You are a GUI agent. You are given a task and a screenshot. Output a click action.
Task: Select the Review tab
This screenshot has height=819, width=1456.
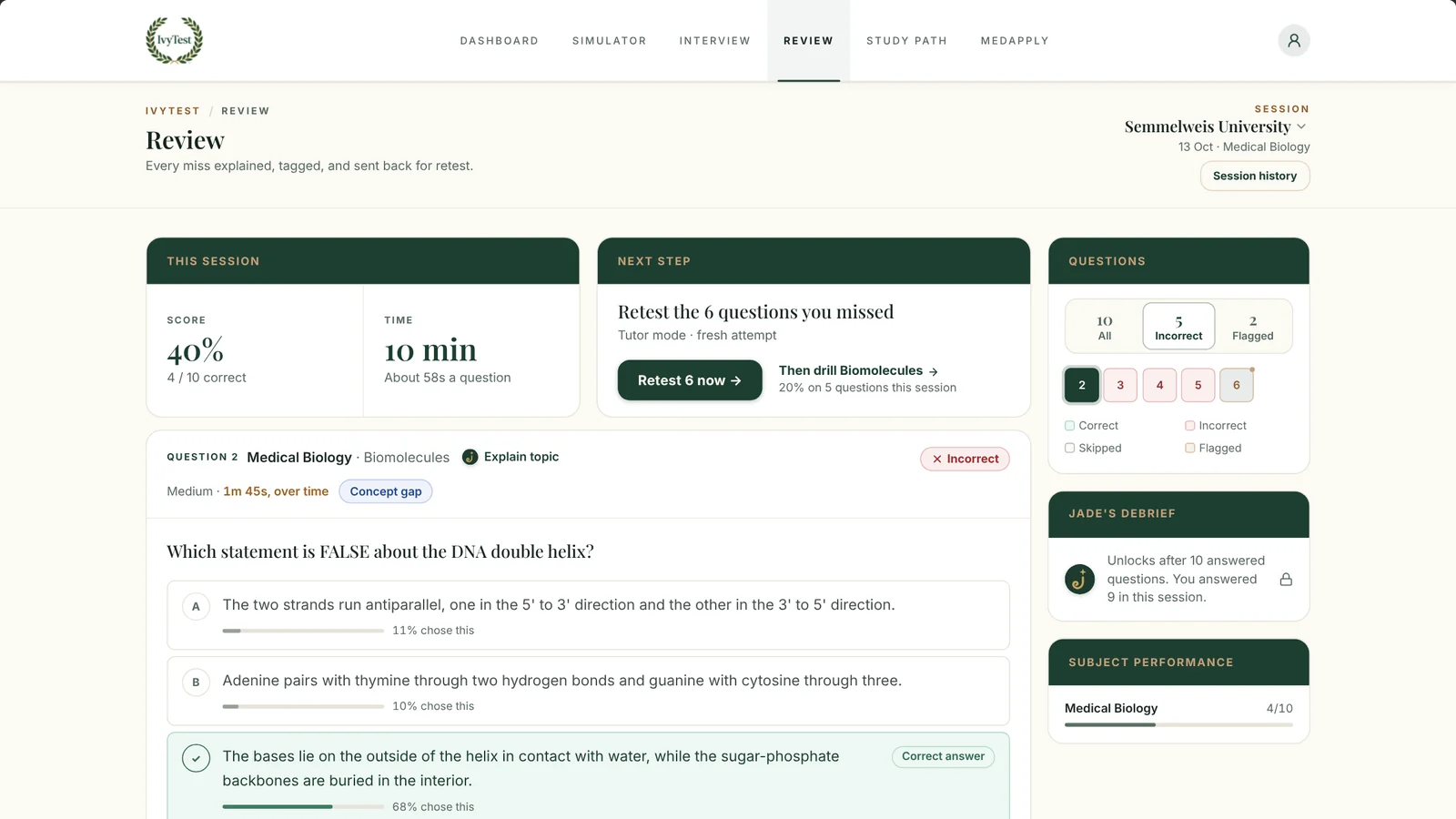808,41
